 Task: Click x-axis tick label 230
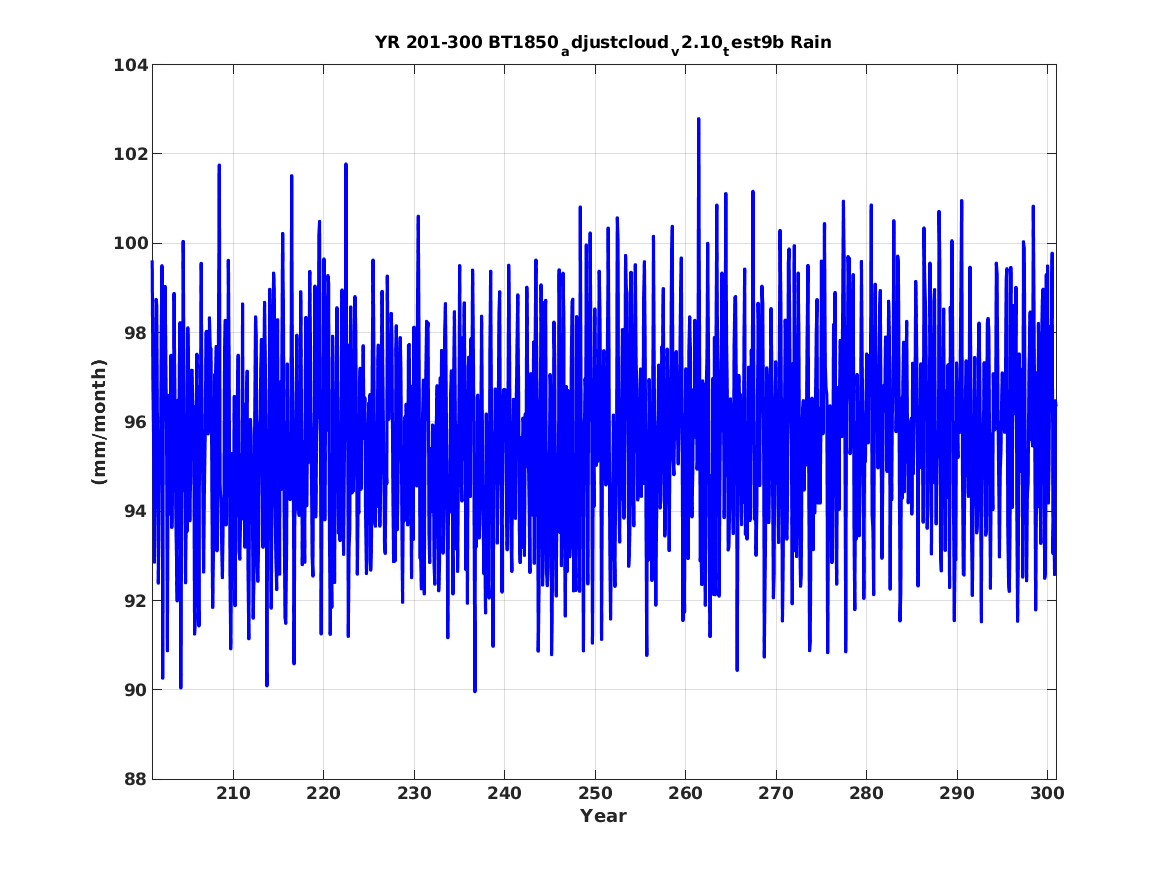[414, 793]
